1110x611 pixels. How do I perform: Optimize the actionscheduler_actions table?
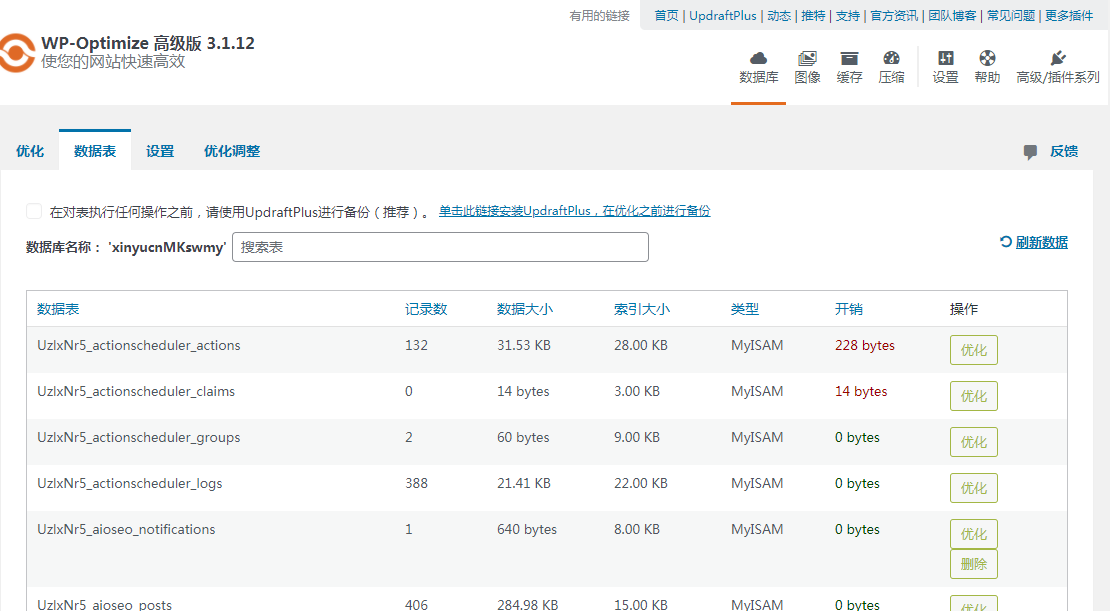(x=973, y=350)
